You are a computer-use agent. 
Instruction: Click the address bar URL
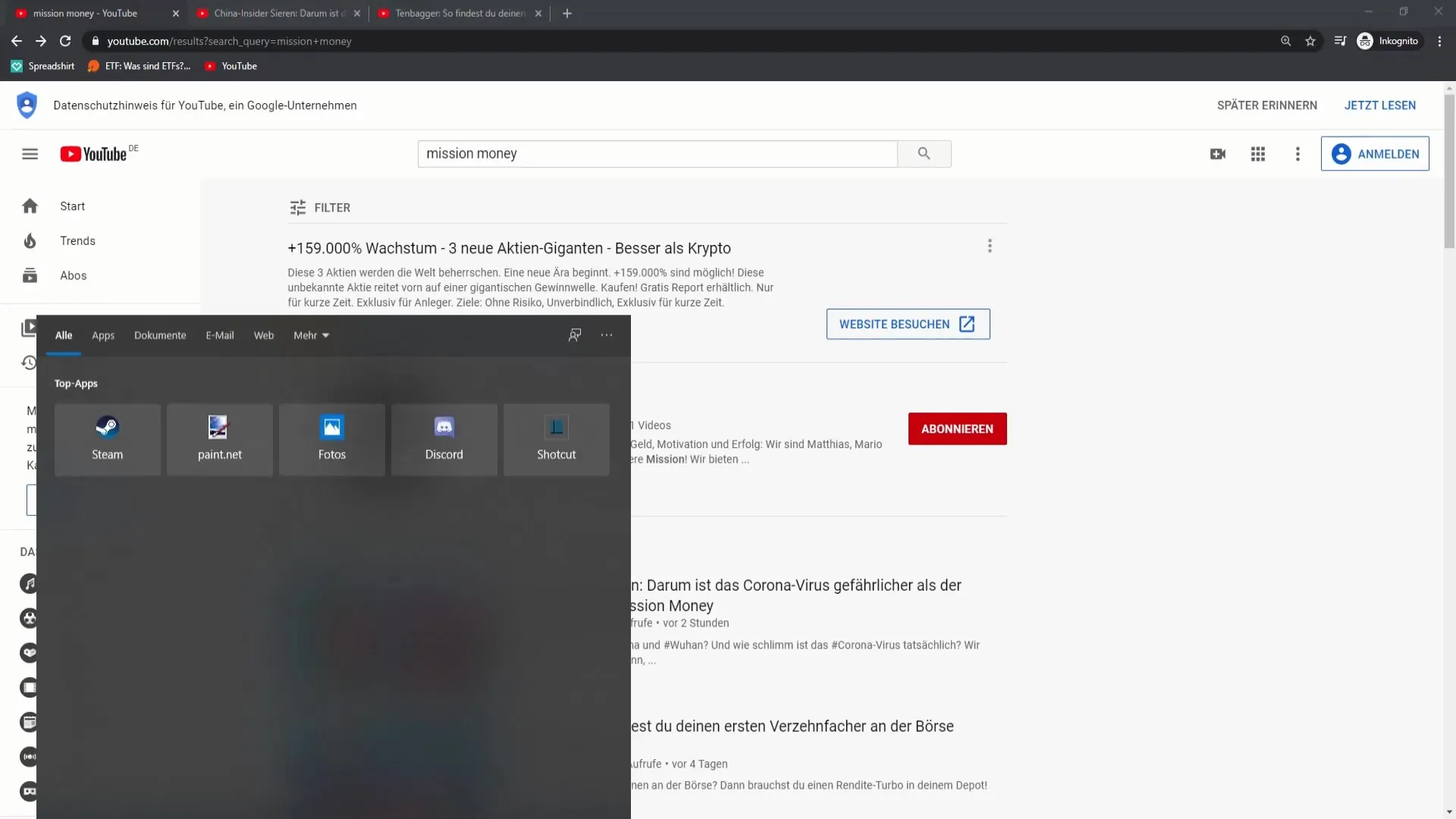[229, 41]
